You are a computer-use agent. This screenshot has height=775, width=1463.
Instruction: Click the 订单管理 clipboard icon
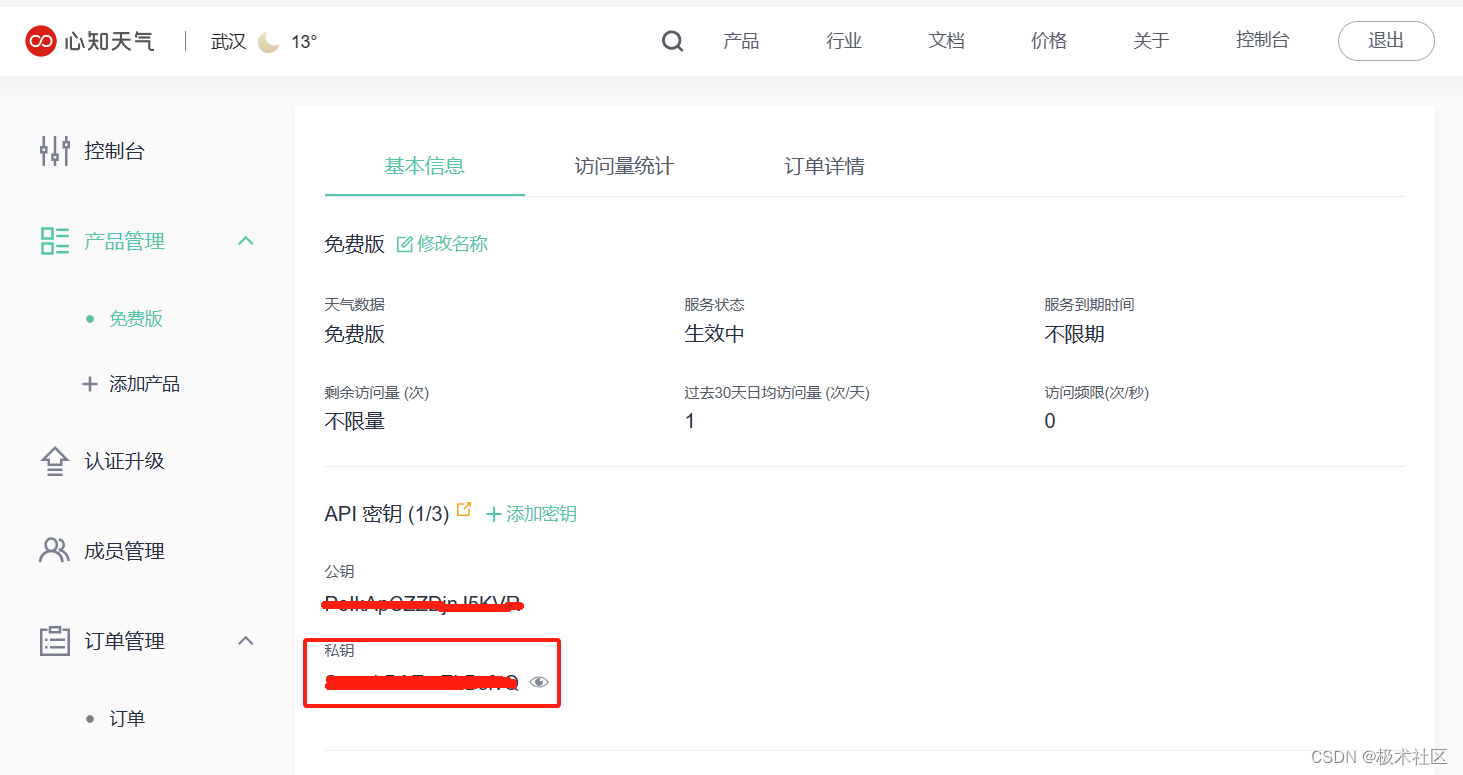[55, 641]
